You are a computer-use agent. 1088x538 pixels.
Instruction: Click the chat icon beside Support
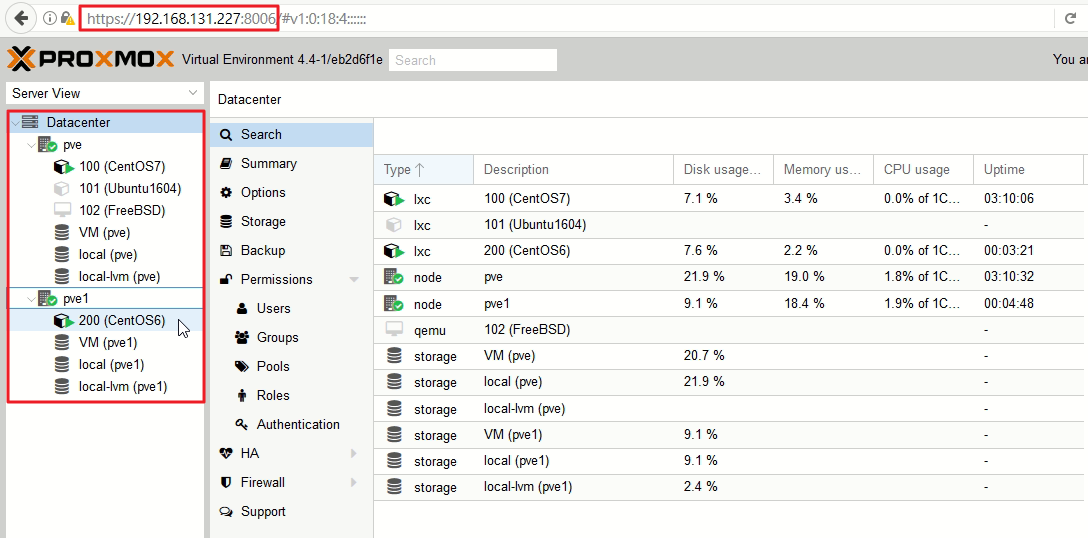(226, 512)
